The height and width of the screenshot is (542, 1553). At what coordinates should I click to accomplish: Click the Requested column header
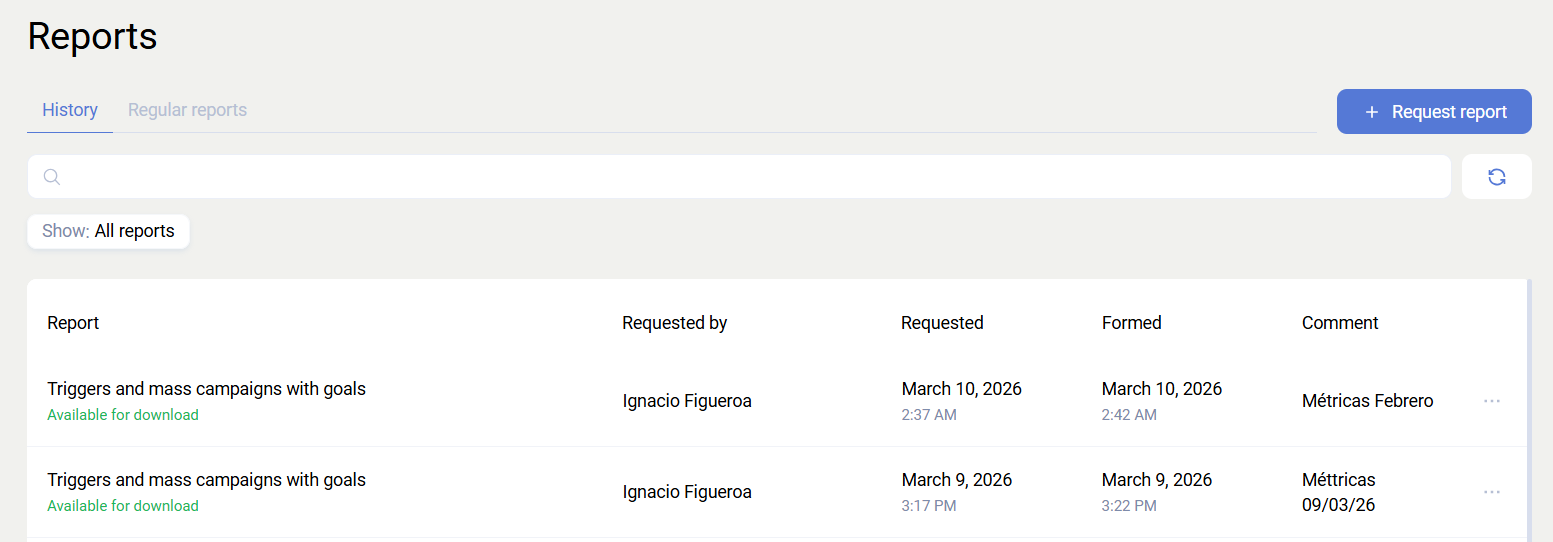(x=941, y=323)
